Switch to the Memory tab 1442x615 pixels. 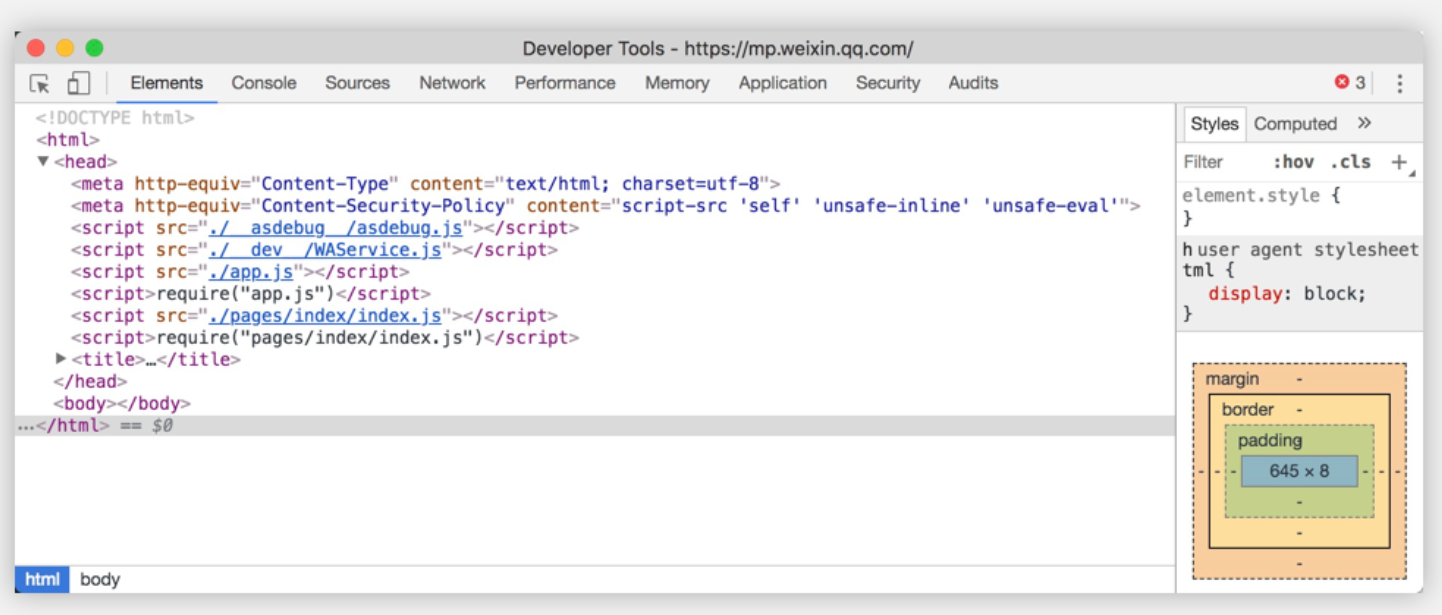(x=677, y=83)
